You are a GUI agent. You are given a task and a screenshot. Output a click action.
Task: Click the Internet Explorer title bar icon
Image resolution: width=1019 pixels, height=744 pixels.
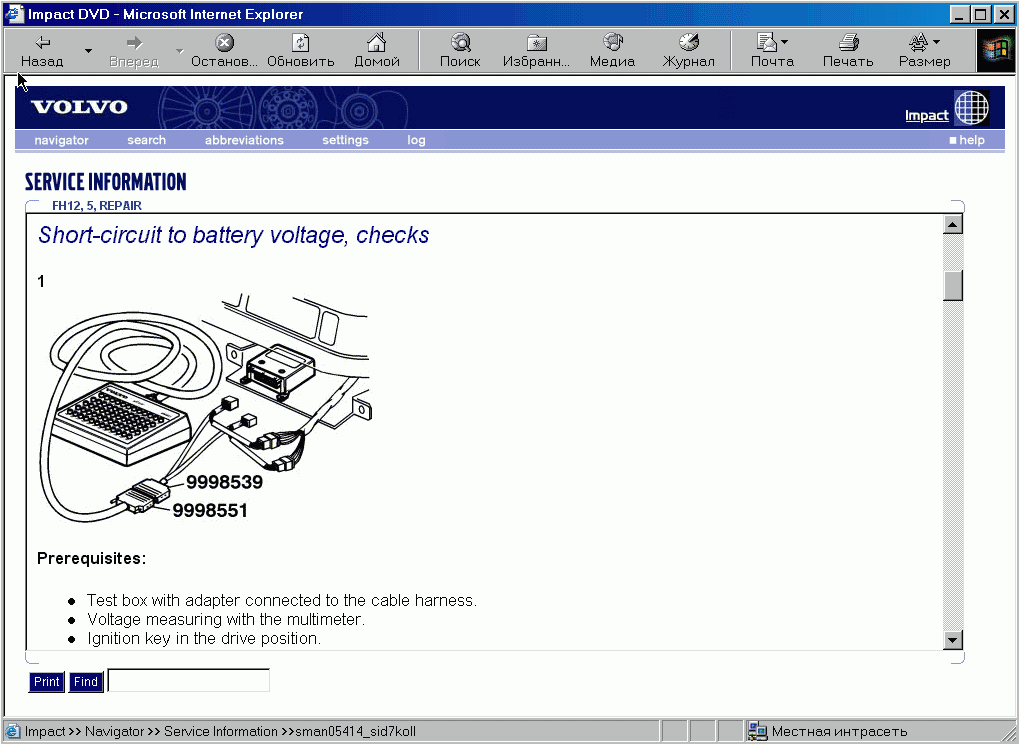click(14, 14)
